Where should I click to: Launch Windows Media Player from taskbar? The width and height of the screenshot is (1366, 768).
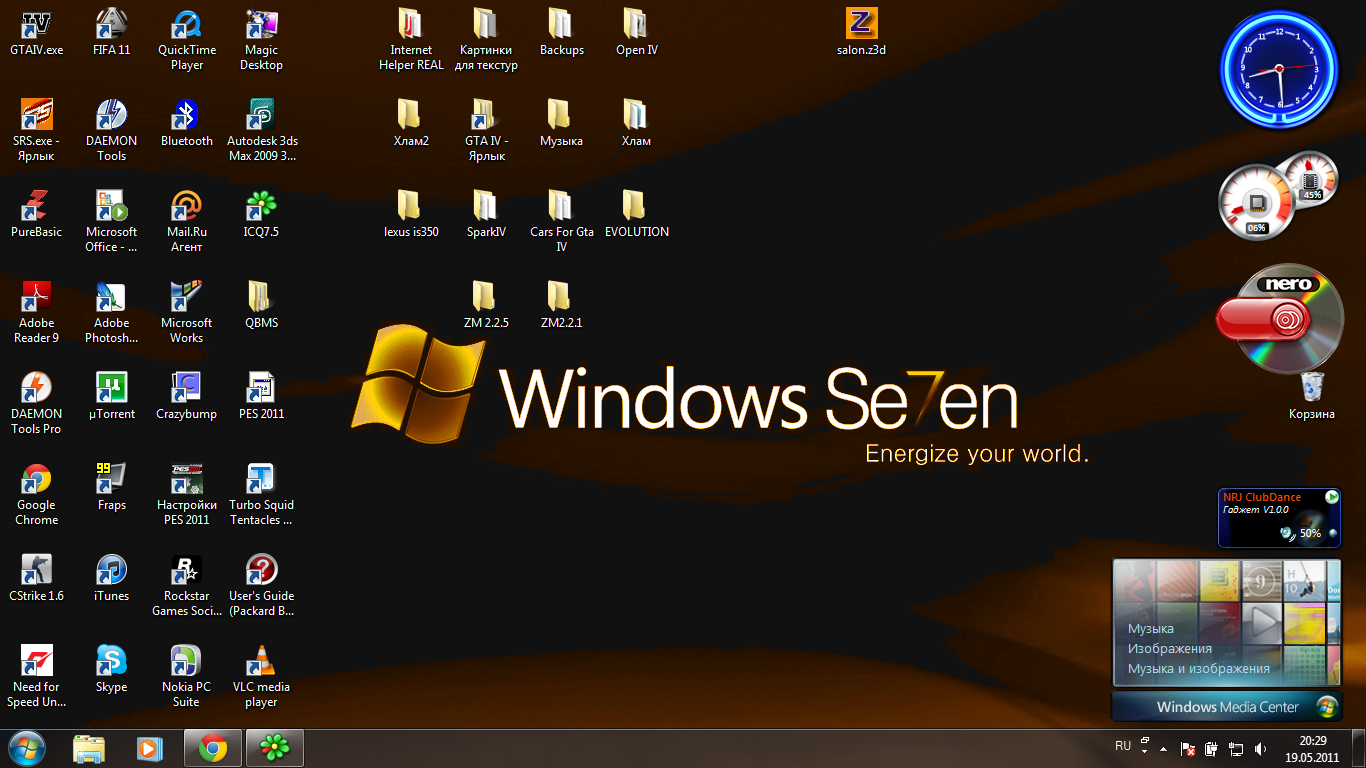(x=149, y=748)
